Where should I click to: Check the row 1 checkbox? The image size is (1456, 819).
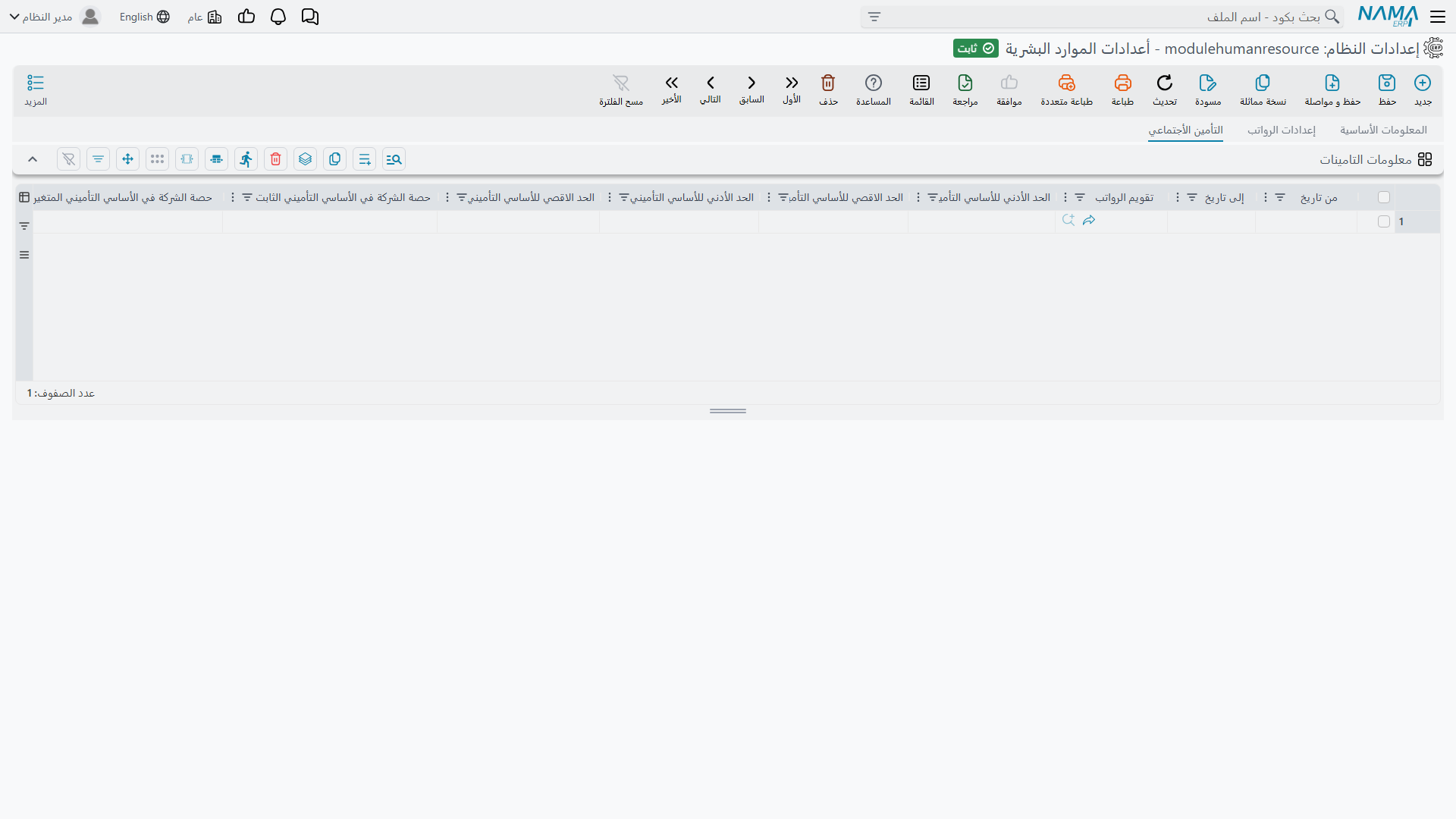tap(1384, 221)
